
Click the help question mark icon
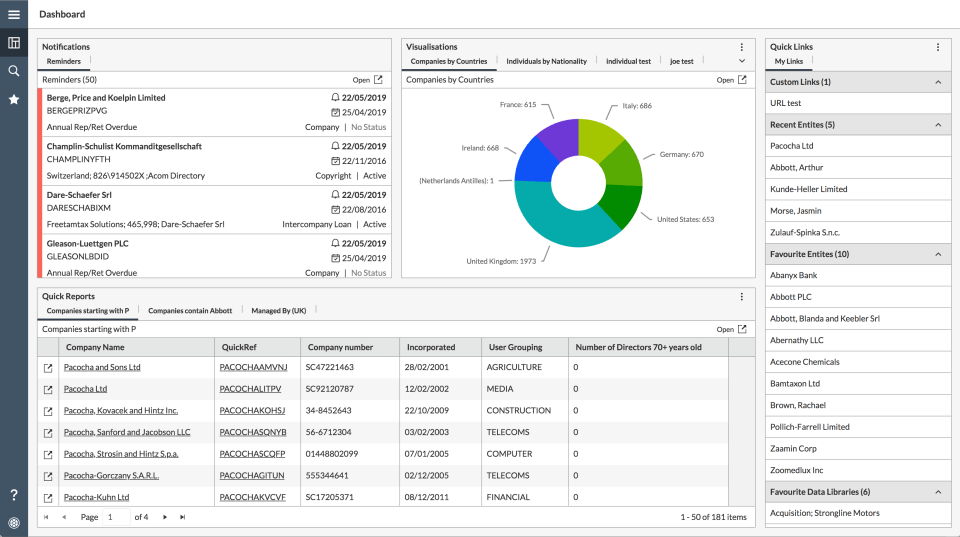(x=14, y=495)
